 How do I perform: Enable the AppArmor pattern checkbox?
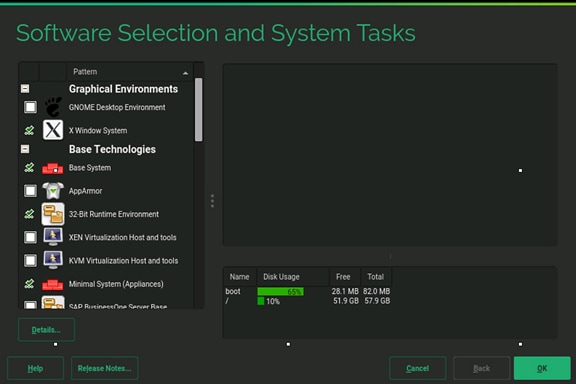[x=30, y=191]
